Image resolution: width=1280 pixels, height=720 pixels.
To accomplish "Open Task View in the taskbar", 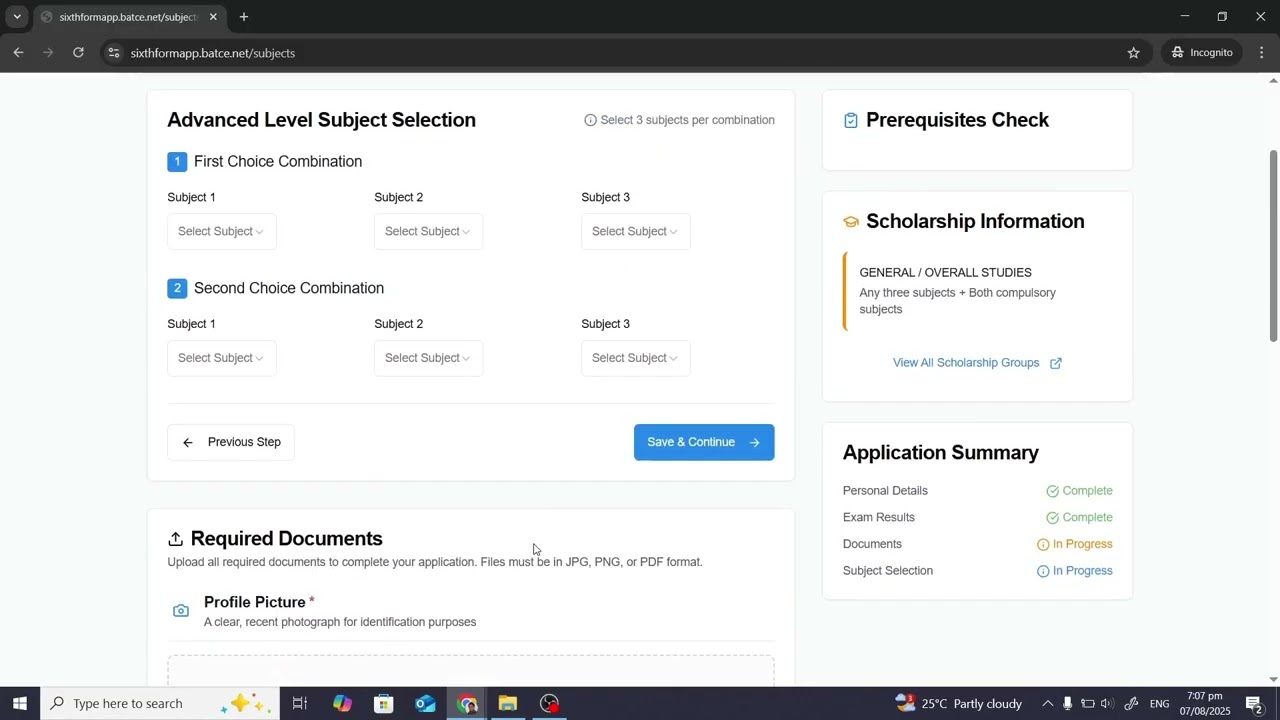I will coord(300,703).
